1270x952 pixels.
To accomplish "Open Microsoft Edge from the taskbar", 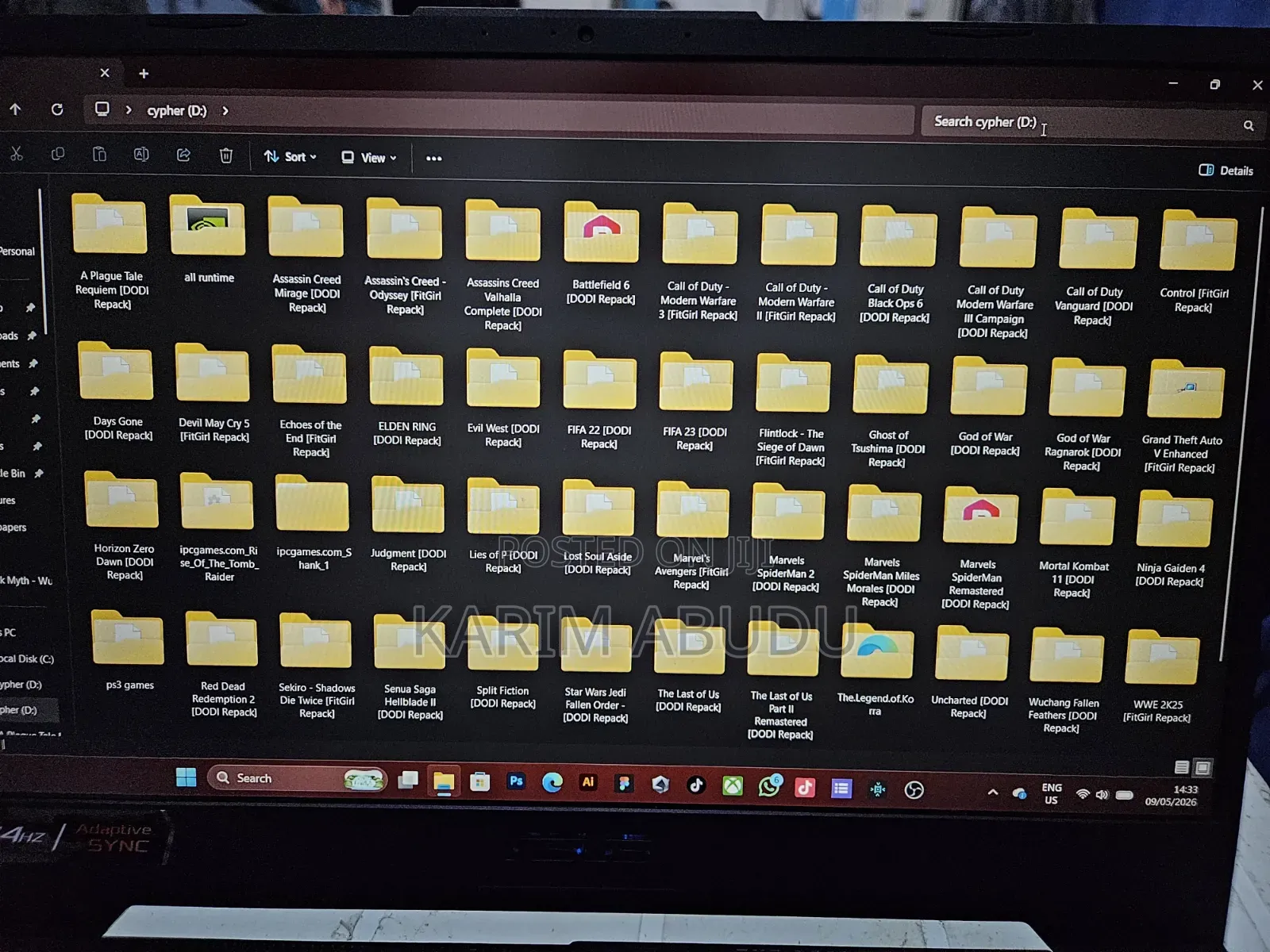I will tap(552, 782).
